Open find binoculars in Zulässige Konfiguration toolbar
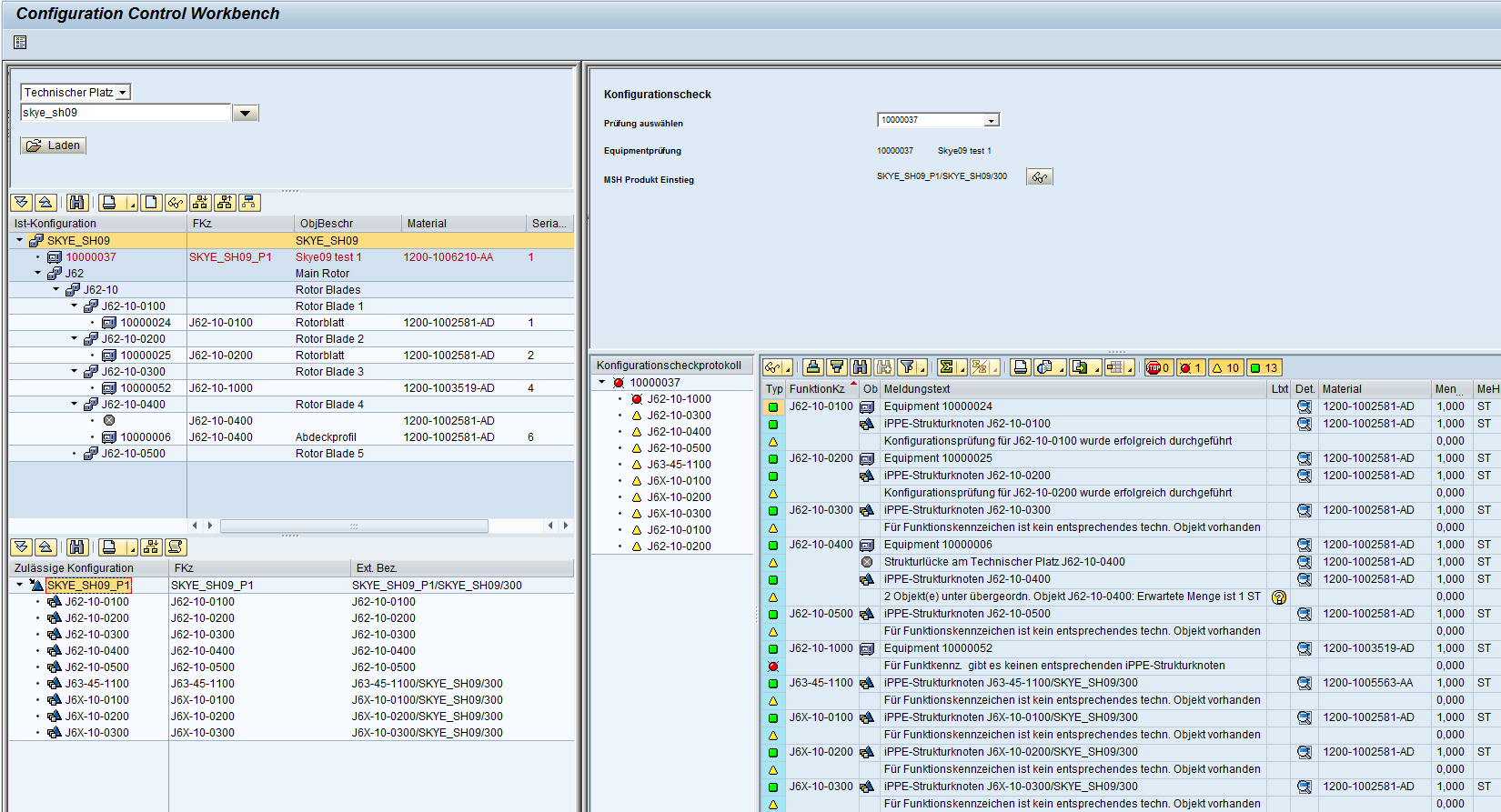The width and height of the screenshot is (1501, 812). [x=77, y=547]
